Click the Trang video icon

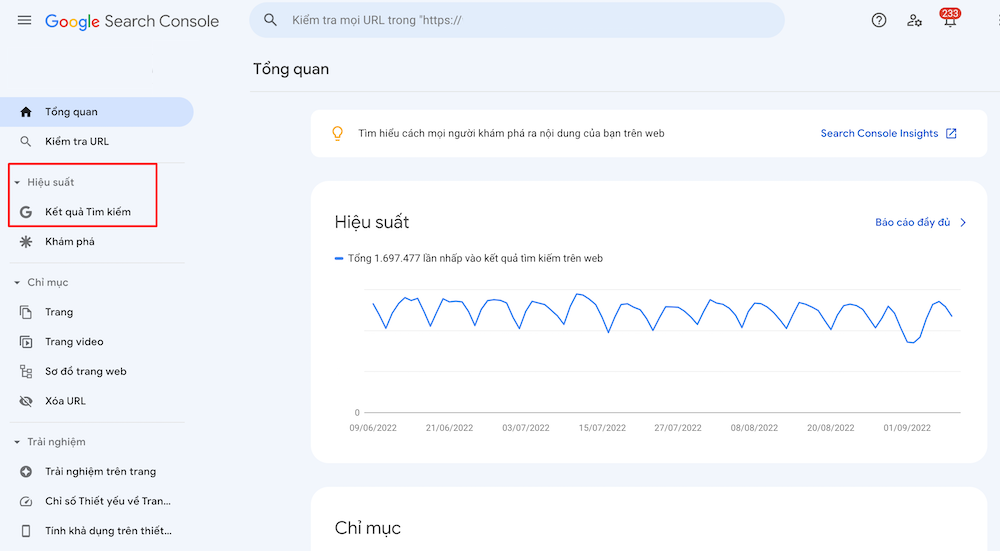[26, 342]
